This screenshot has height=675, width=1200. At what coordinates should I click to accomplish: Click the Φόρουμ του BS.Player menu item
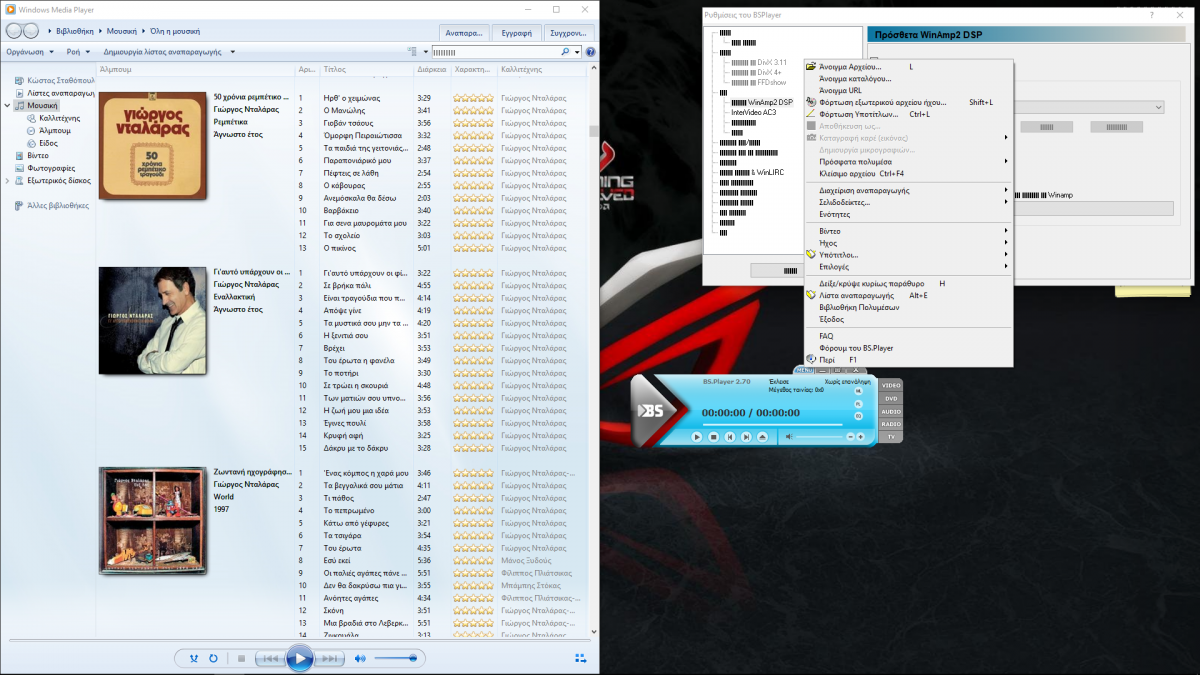tap(910, 348)
